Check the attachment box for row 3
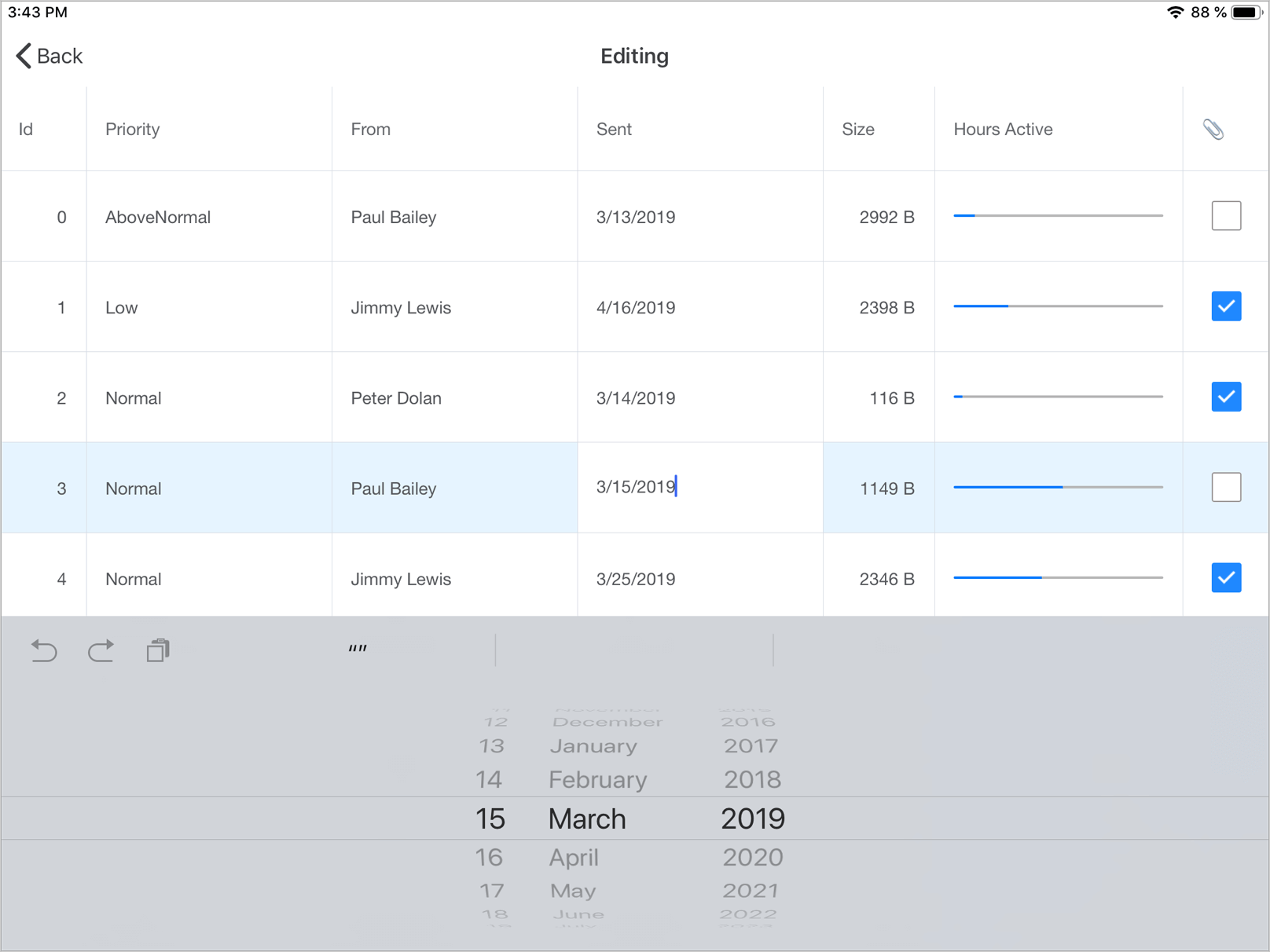This screenshot has width=1270, height=952. pos(1226,488)
